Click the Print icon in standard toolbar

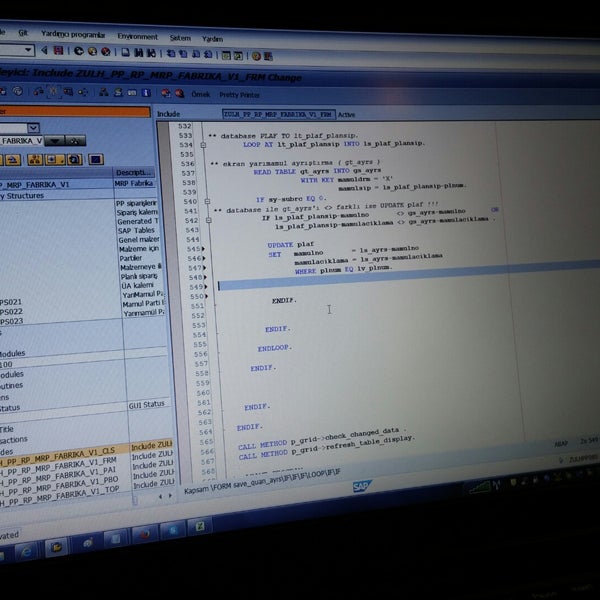click(x=126, y=52)
